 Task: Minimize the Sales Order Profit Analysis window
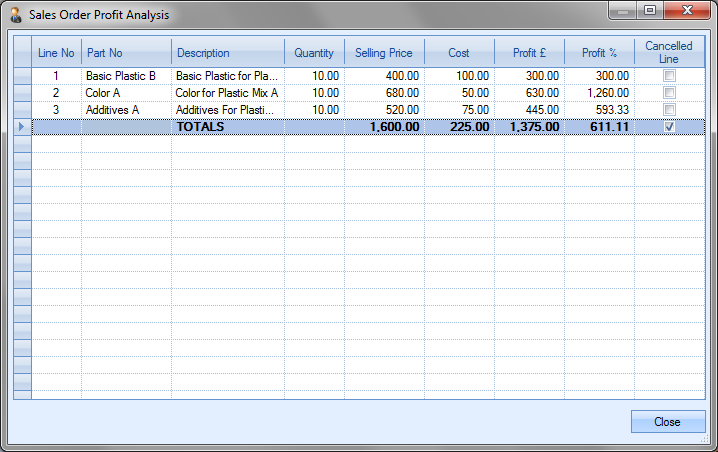[624, 11]
